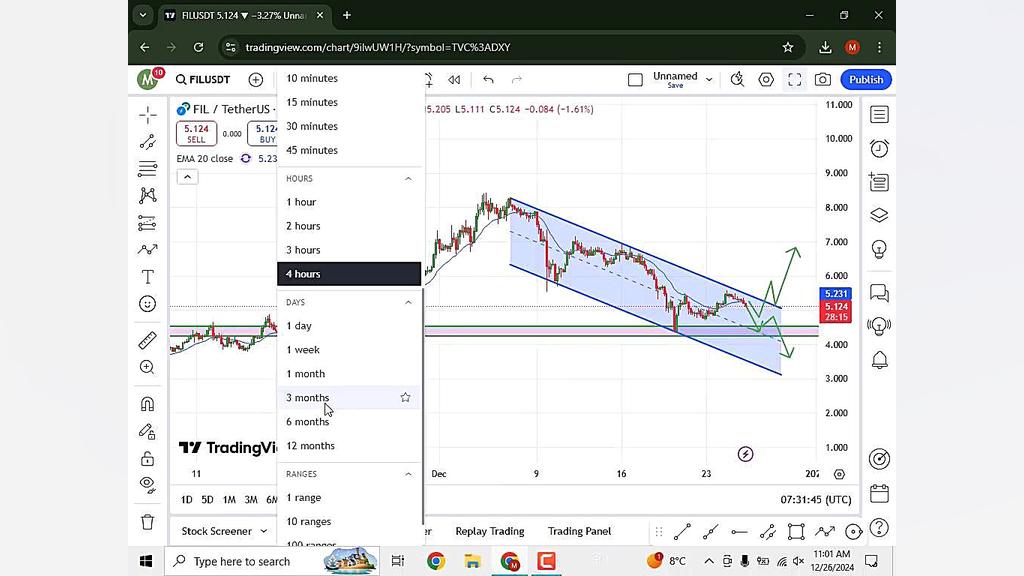Click the replay rewind icon
The image size is (1024, 576).
coord(454,80)
